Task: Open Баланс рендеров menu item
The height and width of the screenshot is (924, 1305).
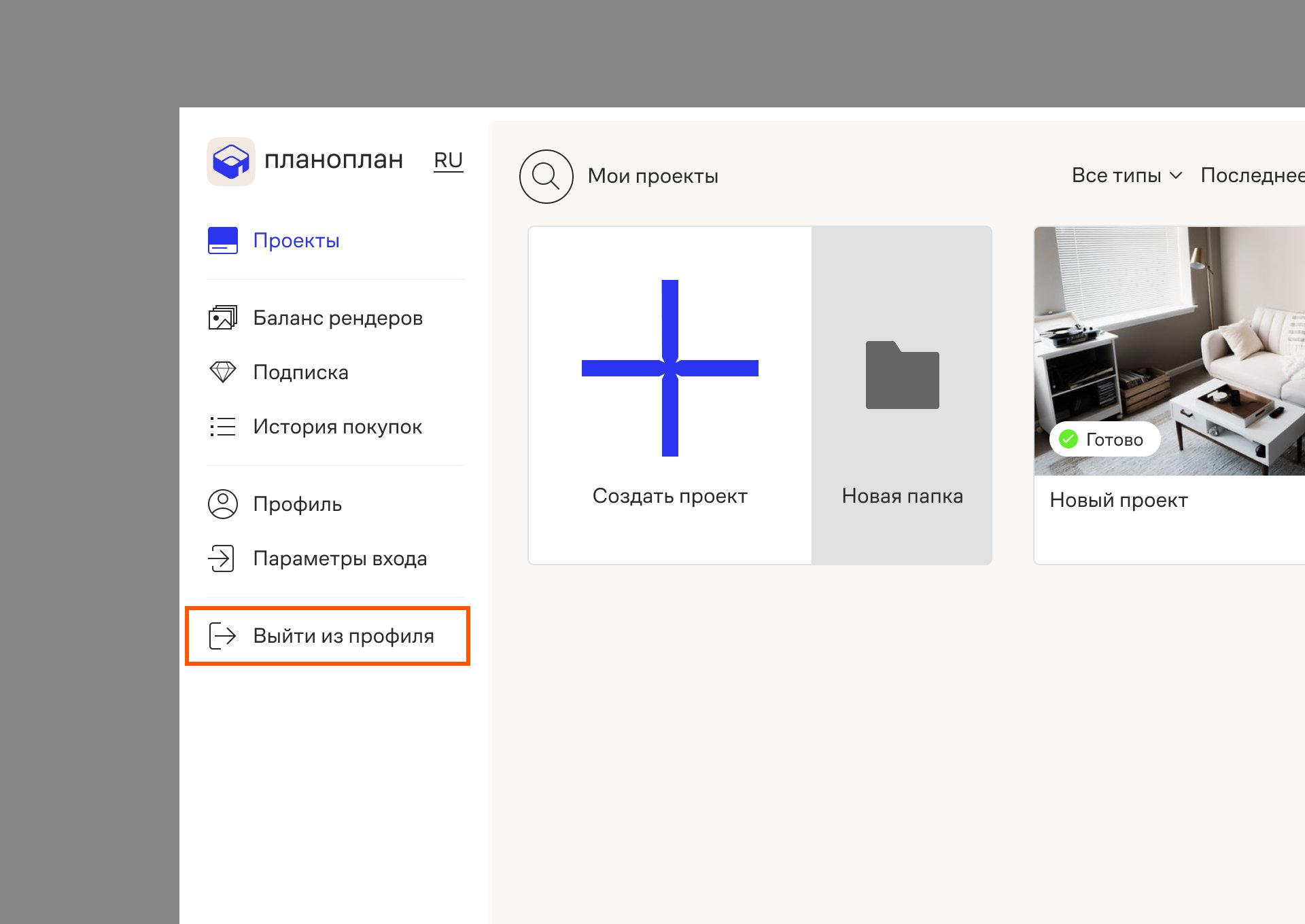Action: (338, 318)
